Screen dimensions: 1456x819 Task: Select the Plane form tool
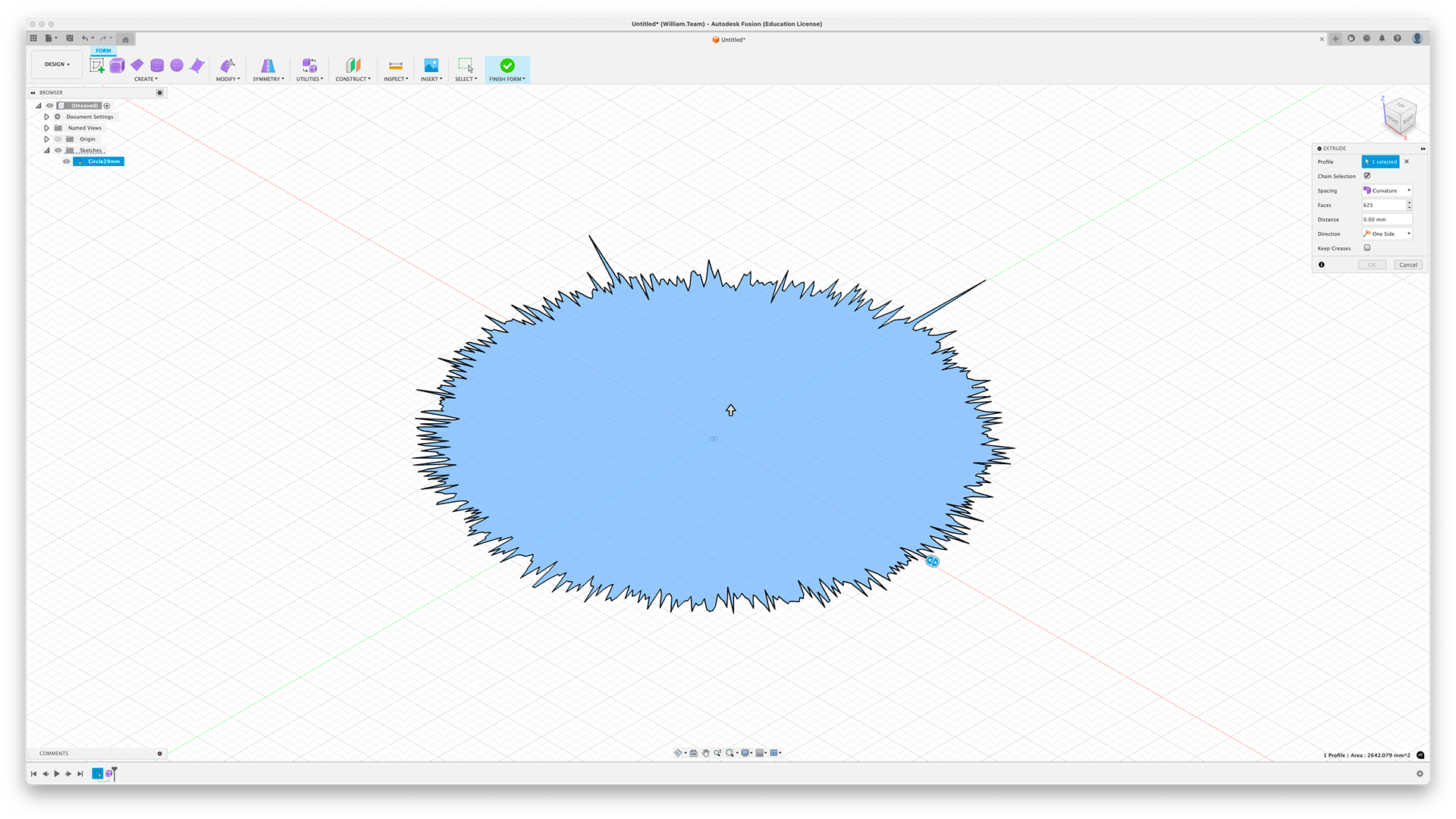click(x=137, y=65)
